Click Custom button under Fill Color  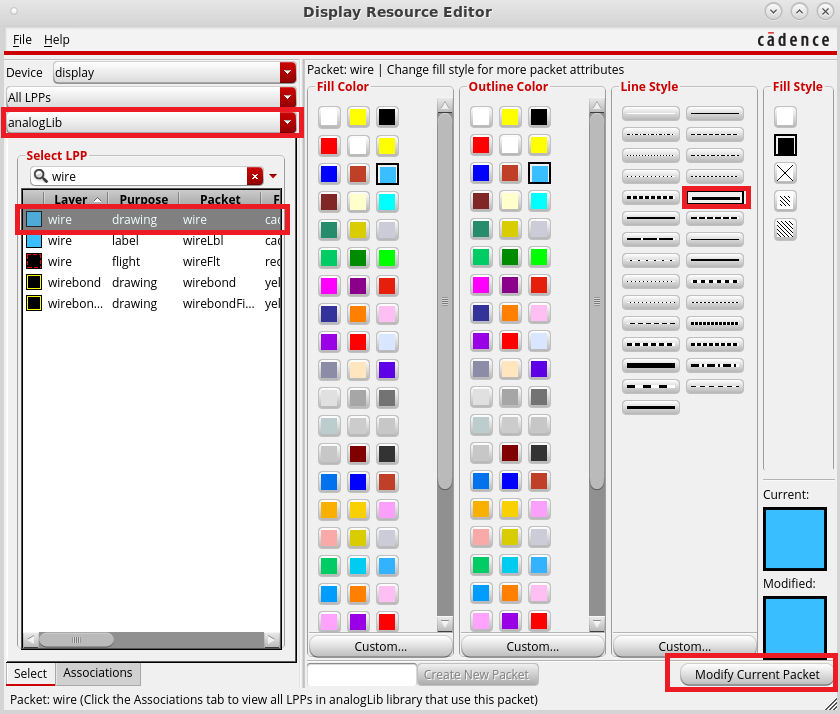tap(381, 646)
